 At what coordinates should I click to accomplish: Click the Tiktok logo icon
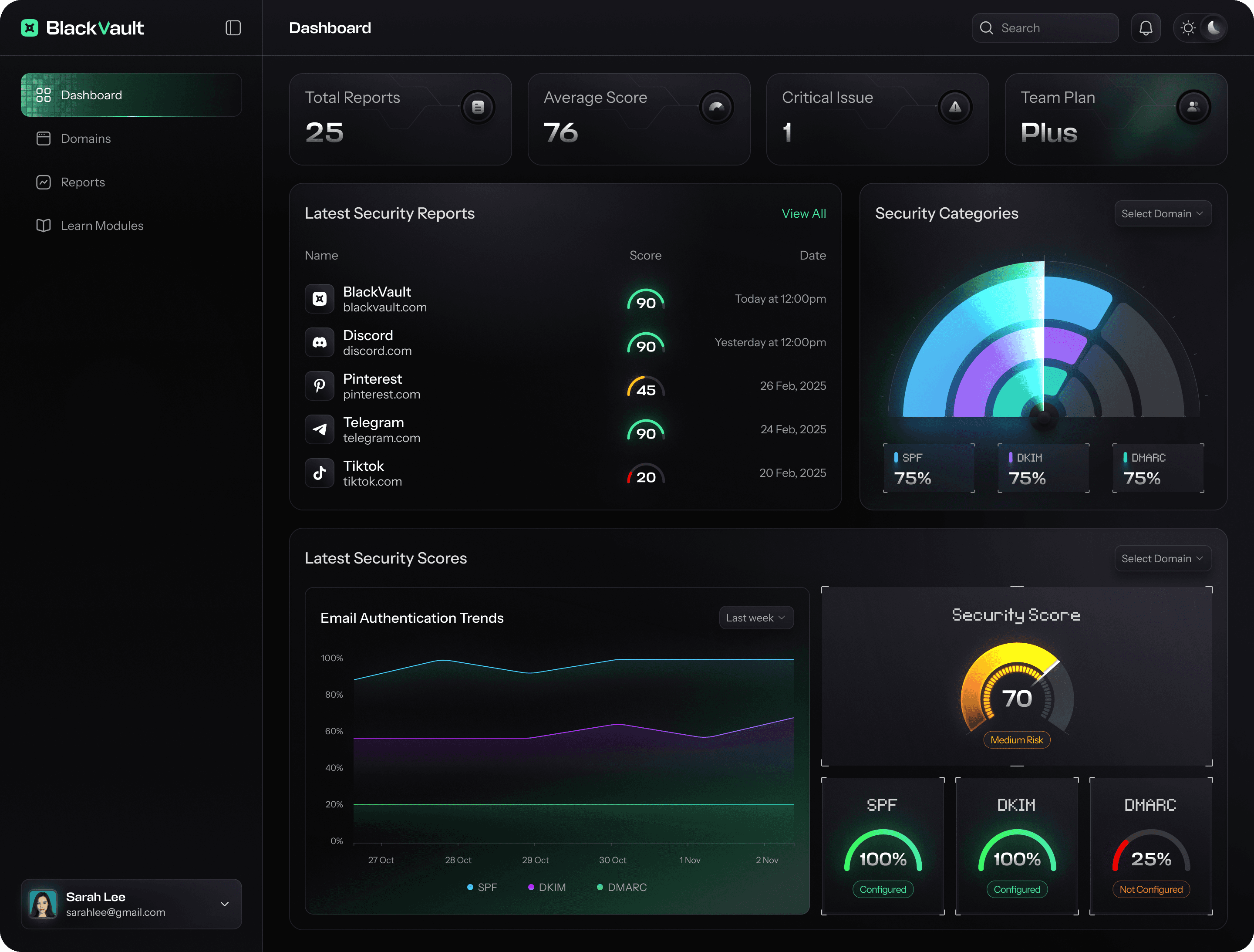(x=320, y=473)
